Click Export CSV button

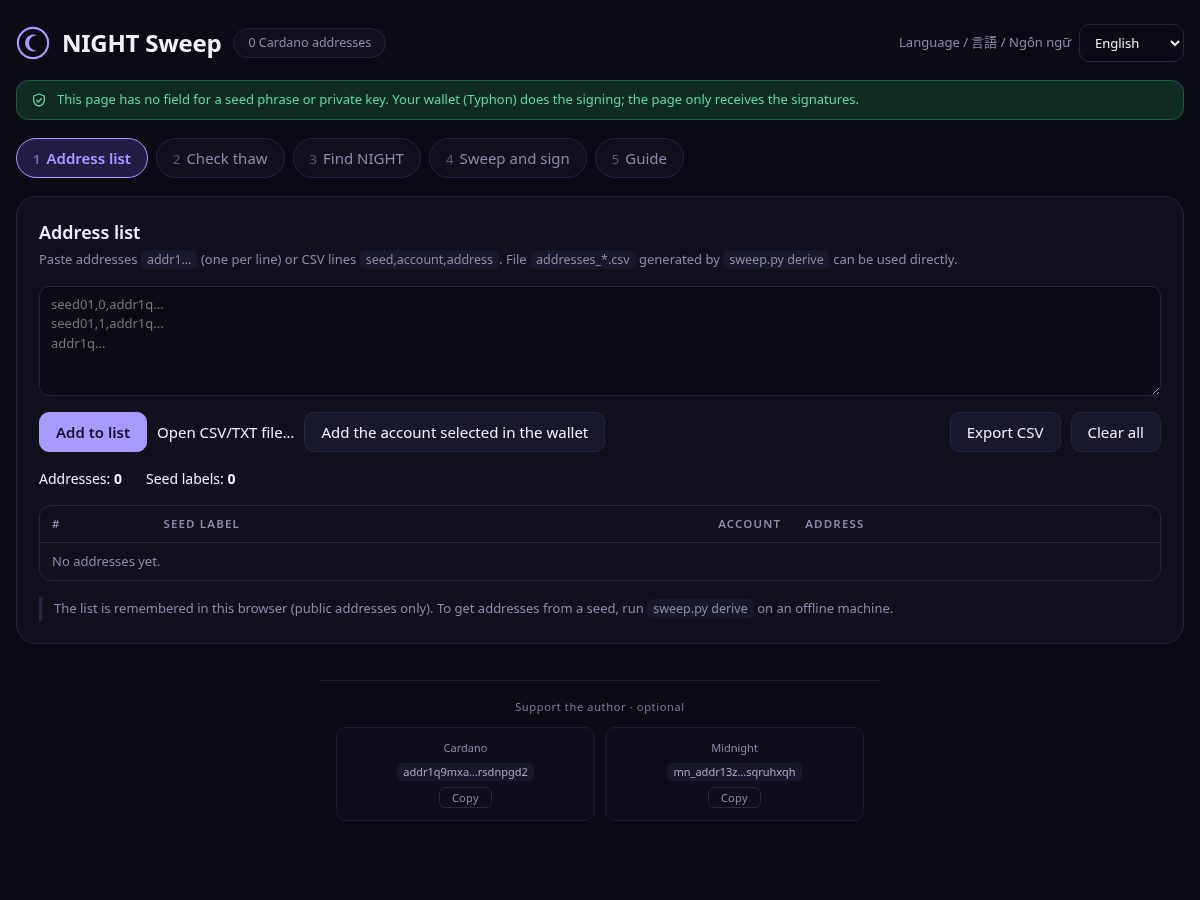coord(1005,432)
